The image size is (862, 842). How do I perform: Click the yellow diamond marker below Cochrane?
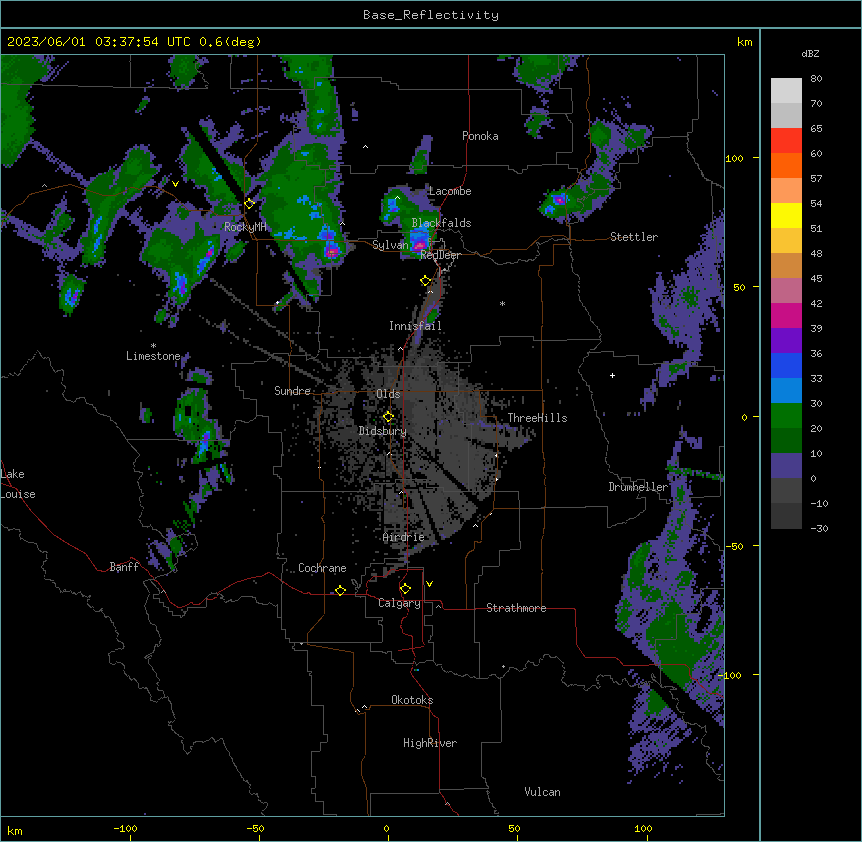point(341,590)
